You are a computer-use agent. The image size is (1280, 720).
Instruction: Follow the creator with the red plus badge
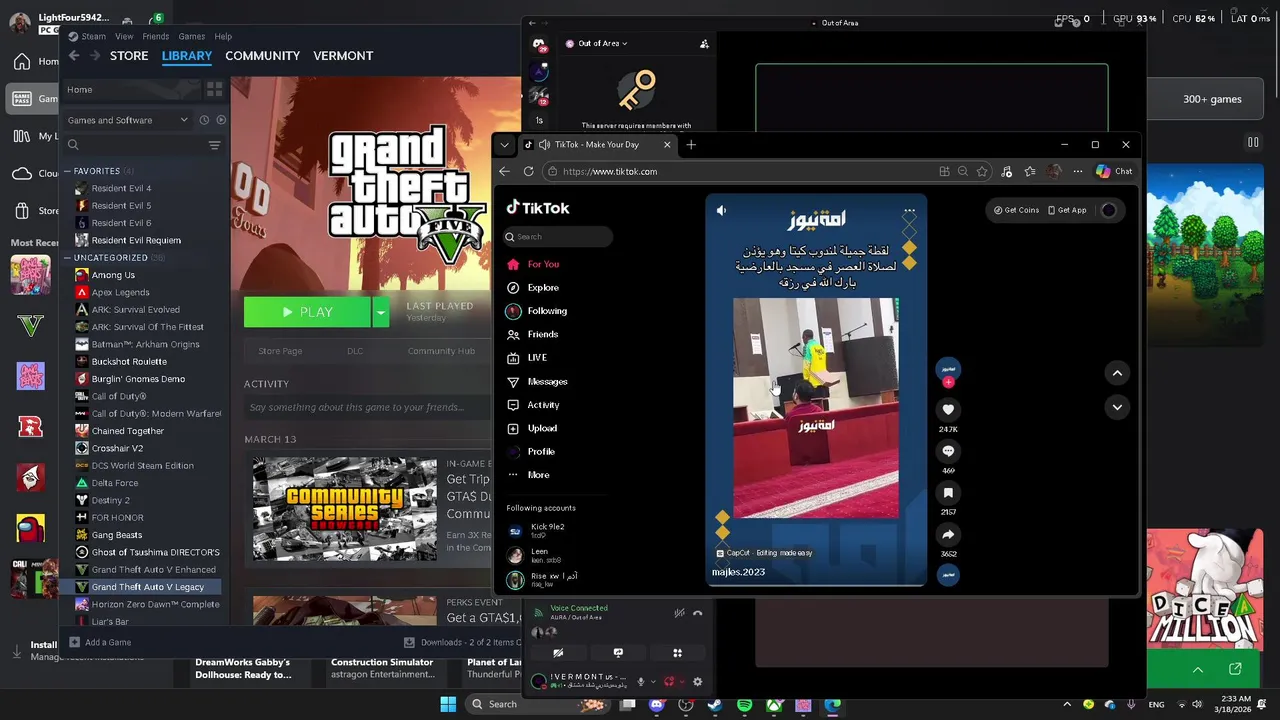[948, 382]
